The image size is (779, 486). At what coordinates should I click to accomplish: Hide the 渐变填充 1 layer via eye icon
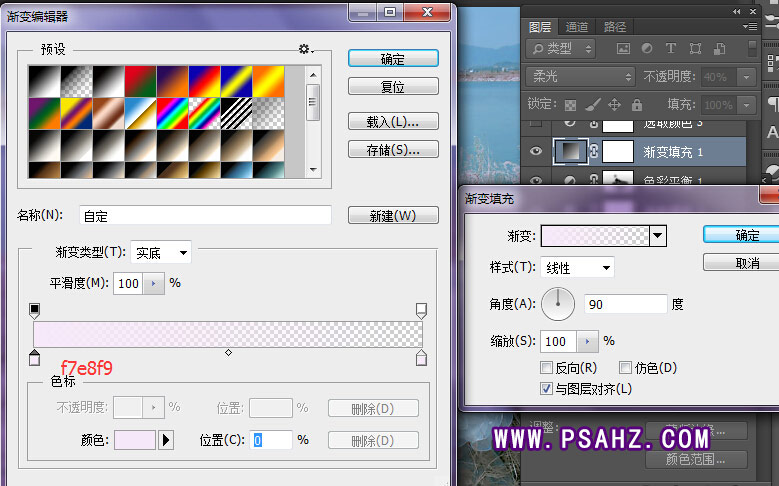click(535, 151)
